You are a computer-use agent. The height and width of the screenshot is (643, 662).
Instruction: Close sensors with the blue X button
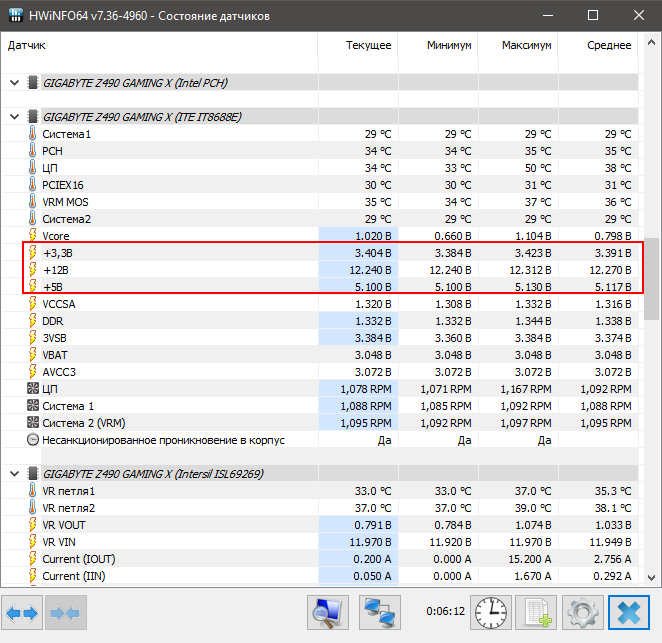click(x=629, y=612)
